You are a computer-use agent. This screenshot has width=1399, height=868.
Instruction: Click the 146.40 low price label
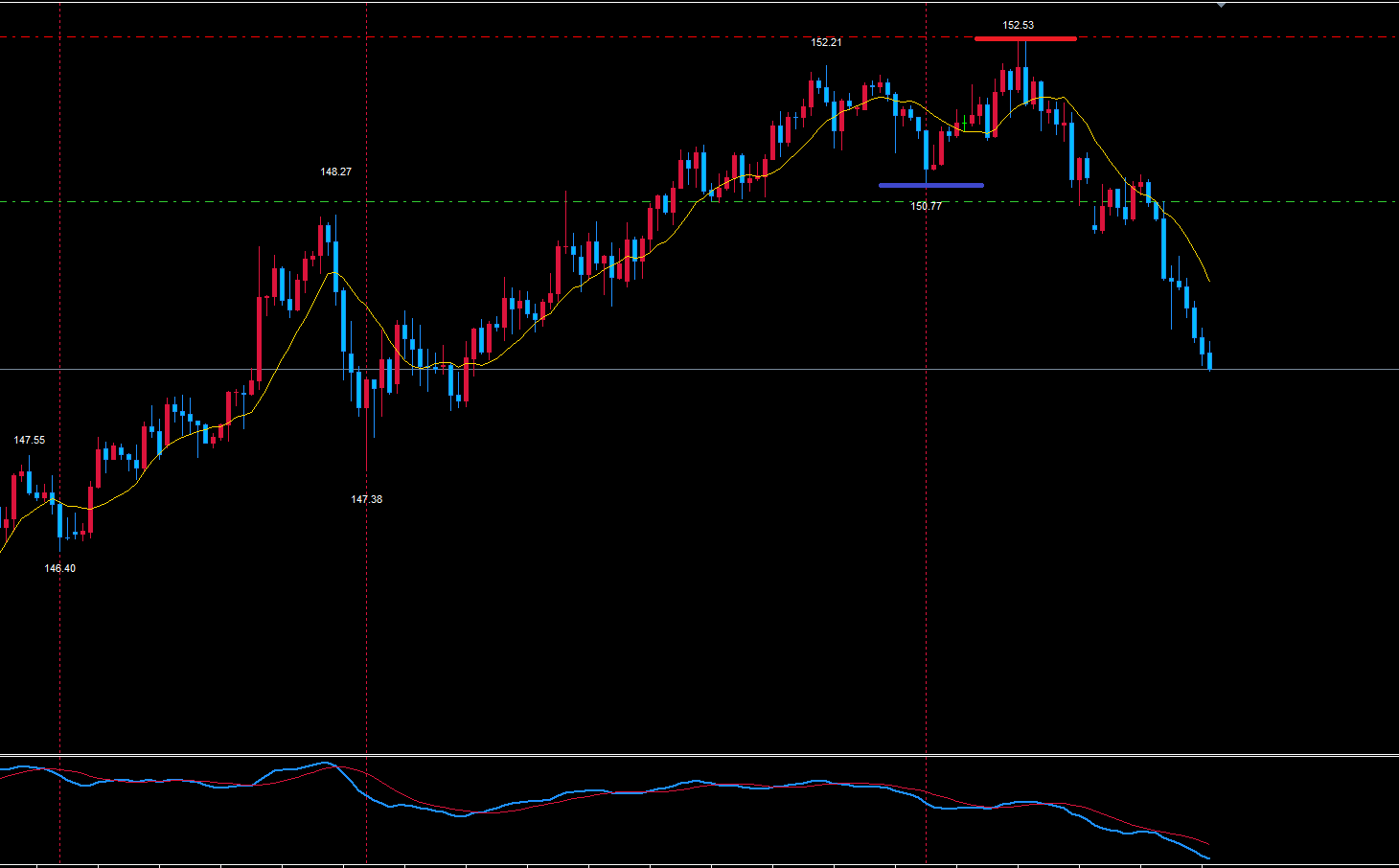point(59,568)
